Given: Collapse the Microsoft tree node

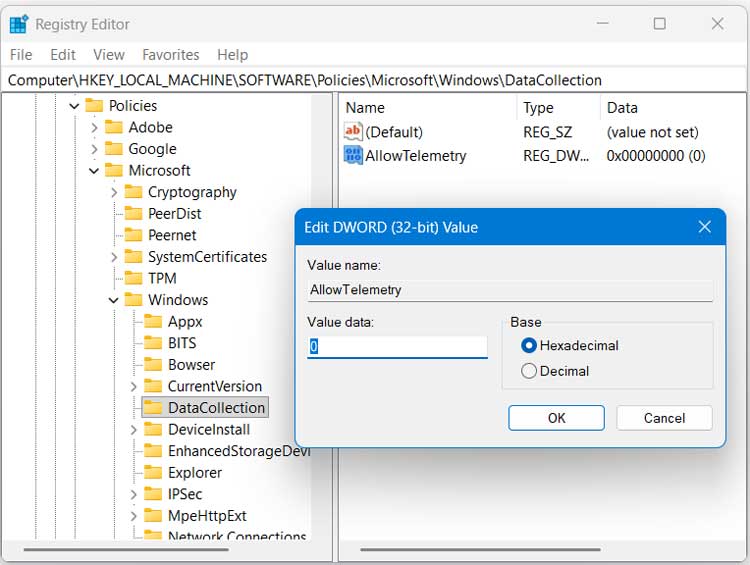Looking at the screenshot, I should [x=94, y=171].
